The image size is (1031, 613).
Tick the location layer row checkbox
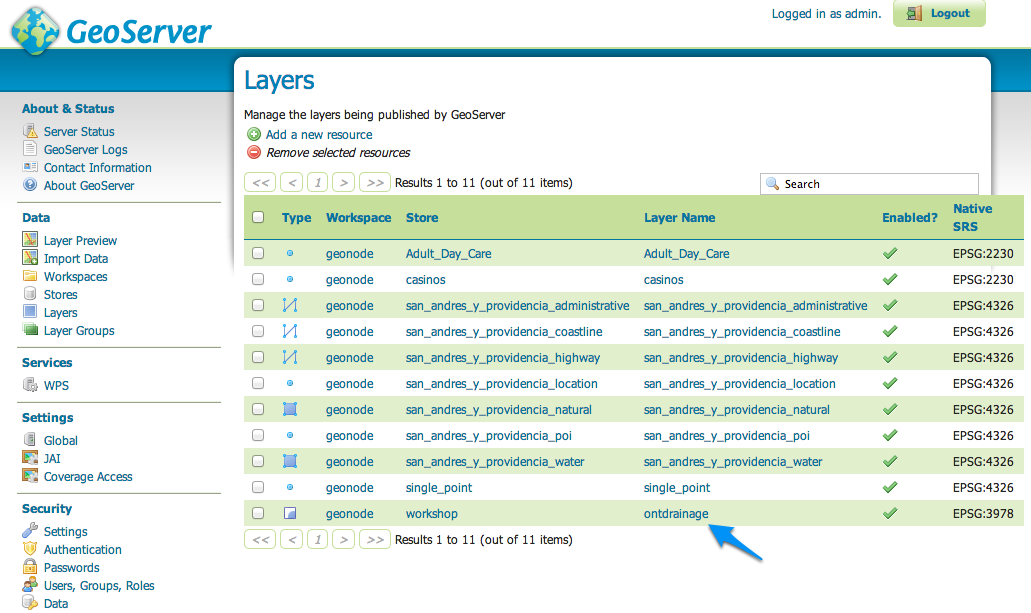point(258,383)
